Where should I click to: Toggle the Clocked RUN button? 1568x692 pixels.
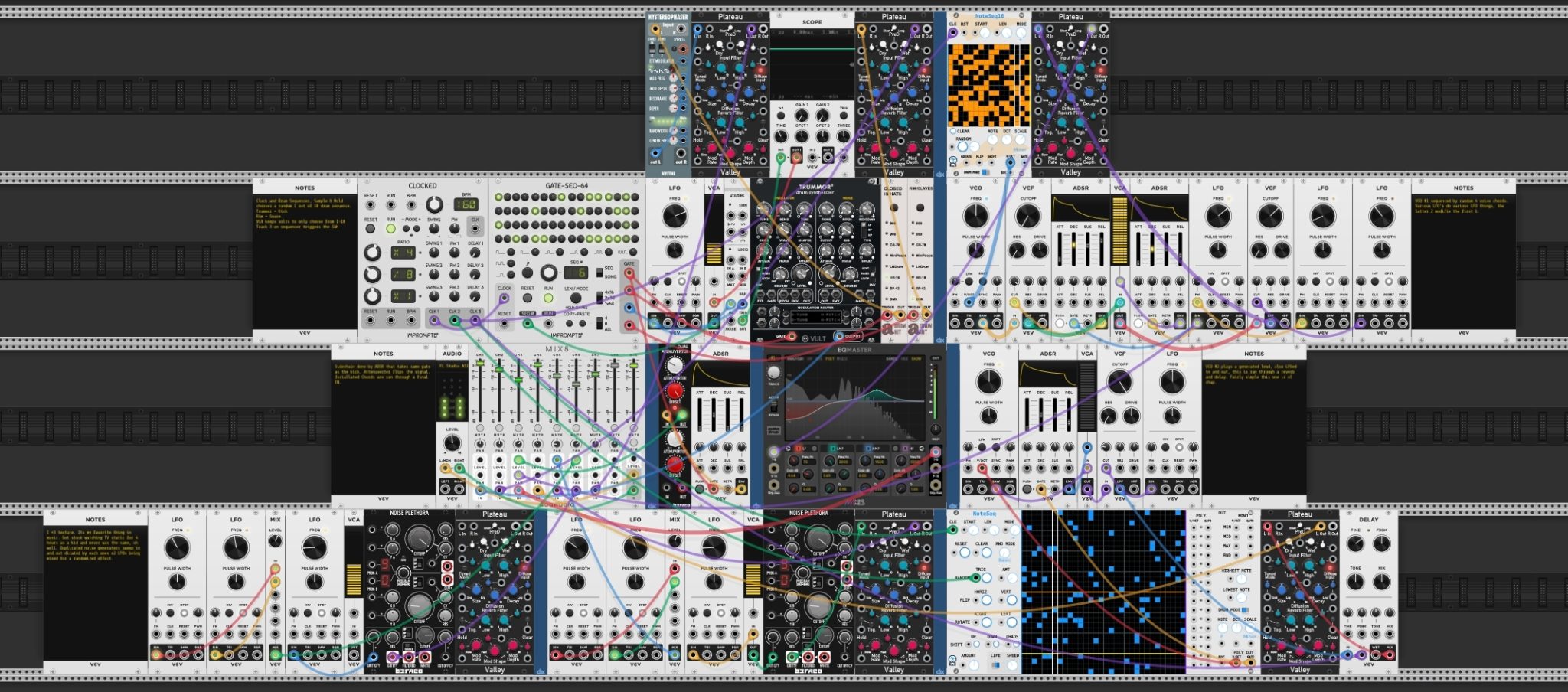390,228
